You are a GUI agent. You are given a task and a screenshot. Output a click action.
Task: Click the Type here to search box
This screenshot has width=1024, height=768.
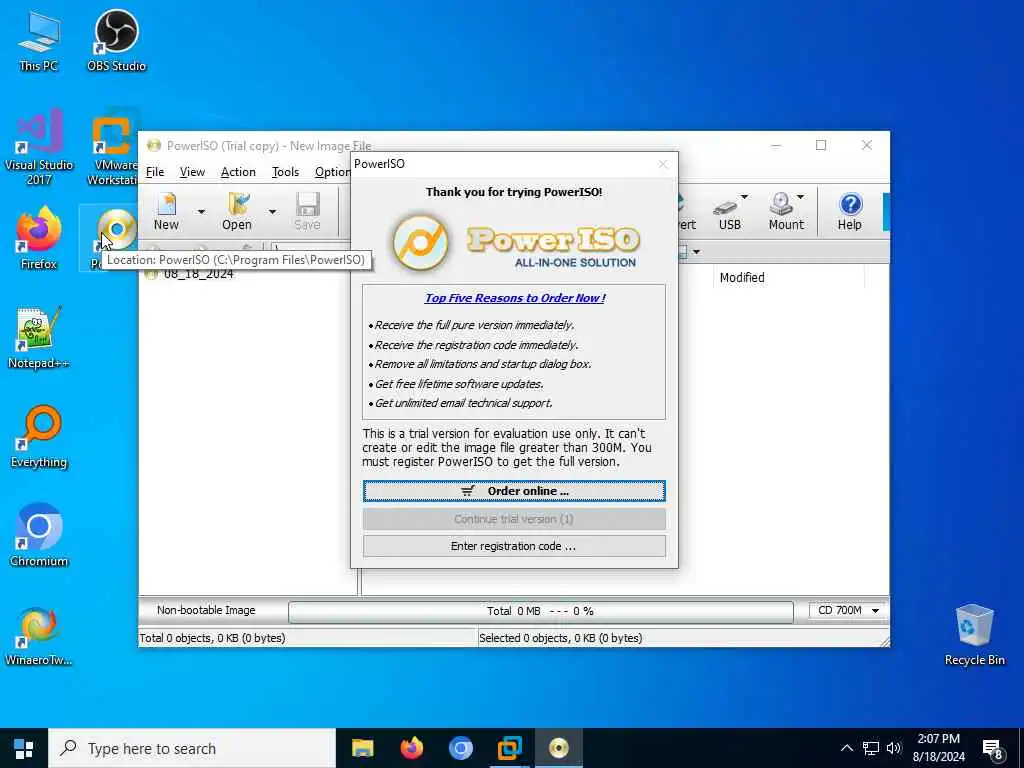[192, 748]
